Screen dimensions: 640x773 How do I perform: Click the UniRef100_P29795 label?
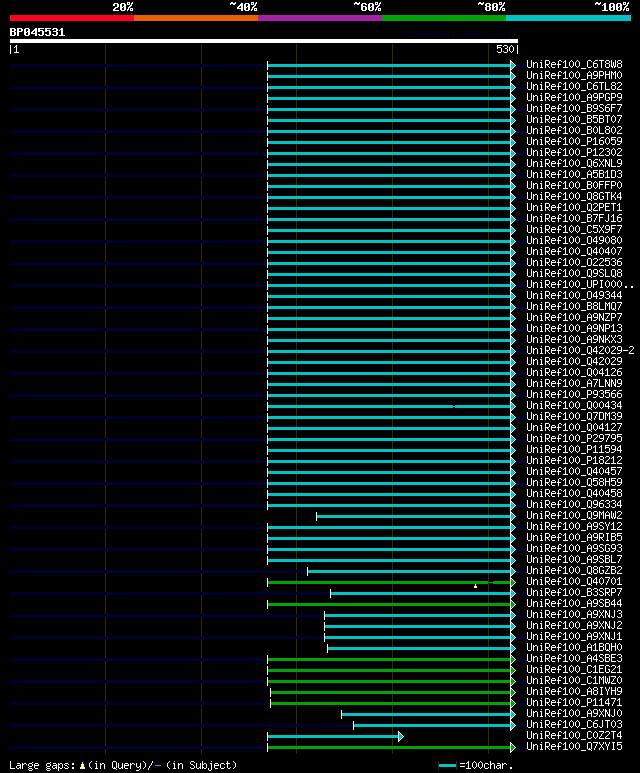click(574, 439)
